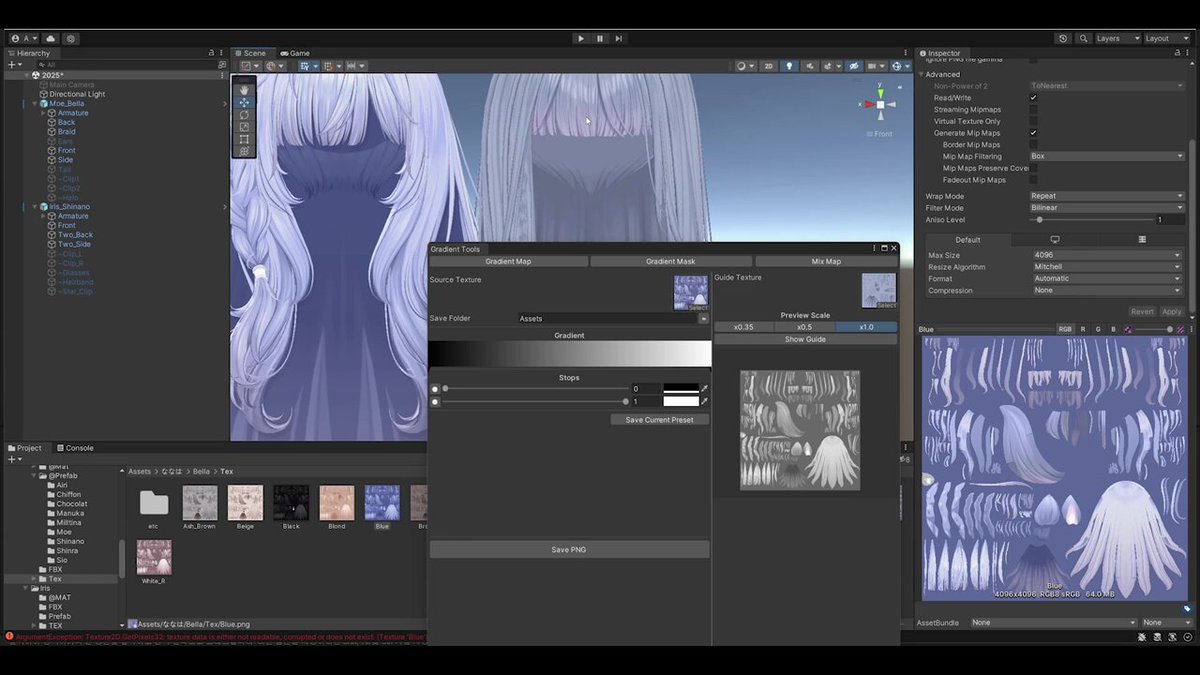The height and width of the screenshot is (675, 1200).
Task: Open the global Search magnifier icon
Action: coord(1083,38)
